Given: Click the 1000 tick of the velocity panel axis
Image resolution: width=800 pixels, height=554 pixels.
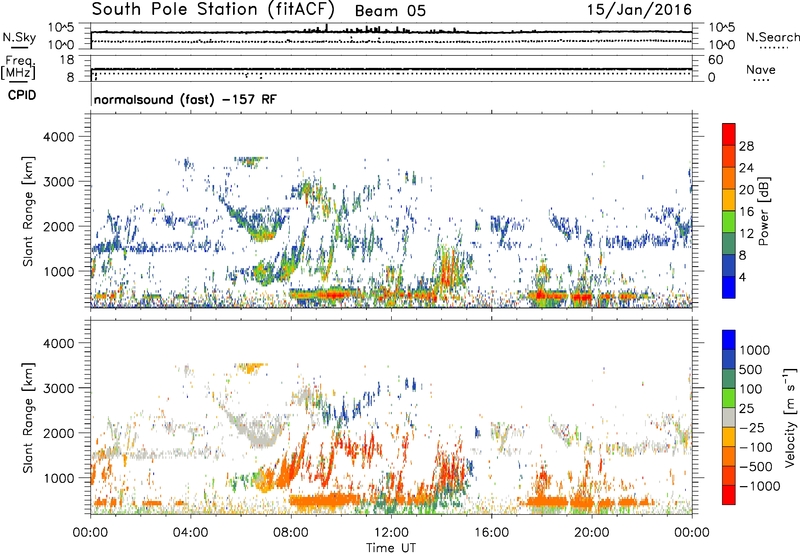Looking at the screenshot, I should point(58,478).
